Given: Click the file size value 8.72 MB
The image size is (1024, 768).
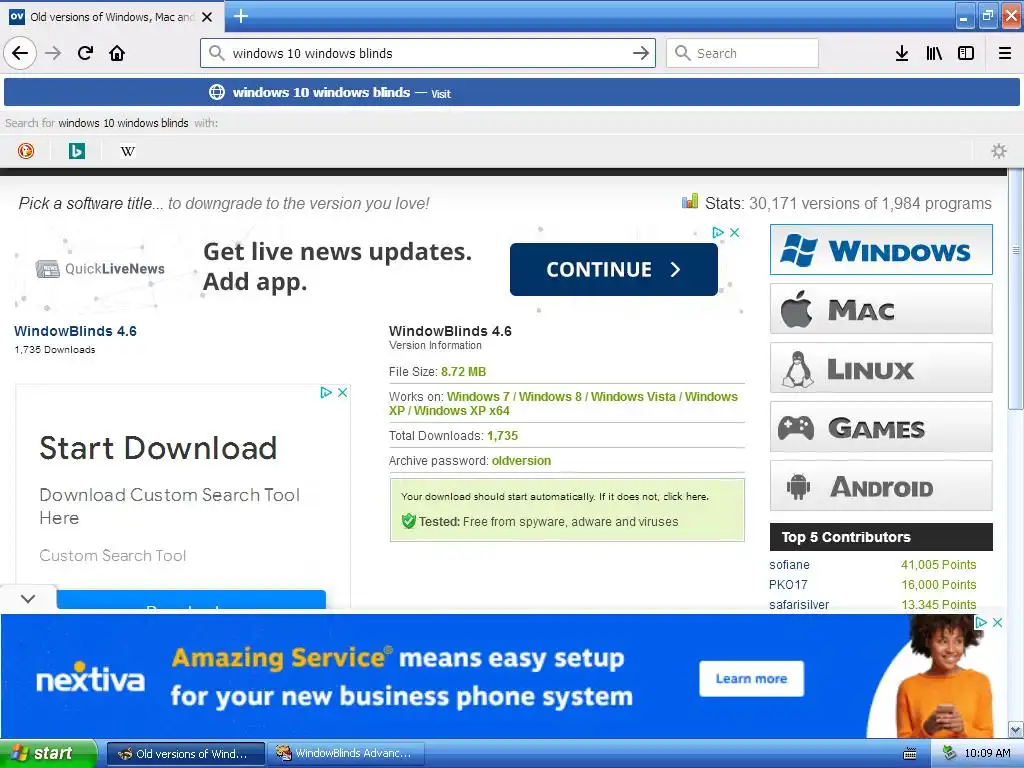Looking at the screenshot, I should click(463, 372).
